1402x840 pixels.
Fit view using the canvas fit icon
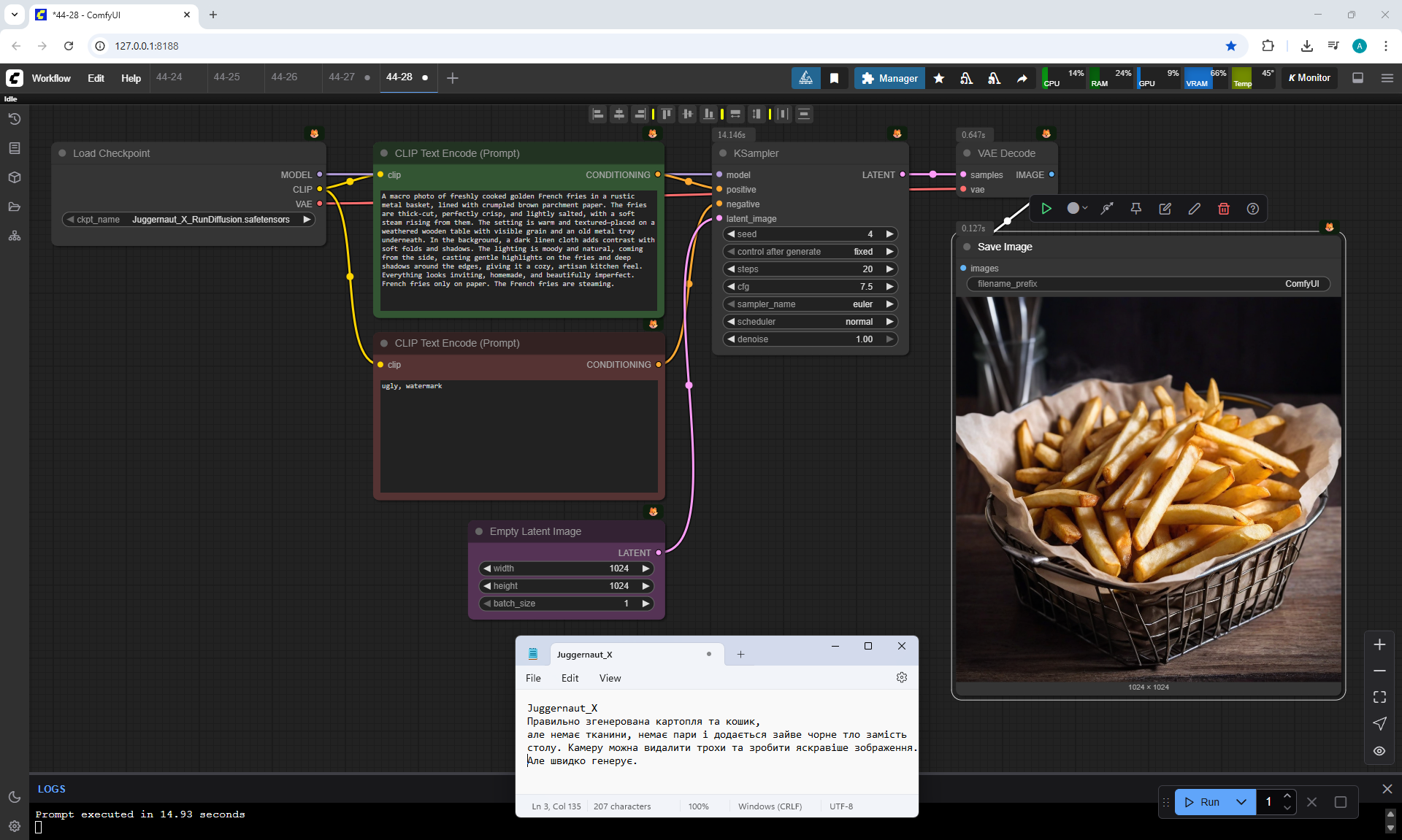[1379, 697]
